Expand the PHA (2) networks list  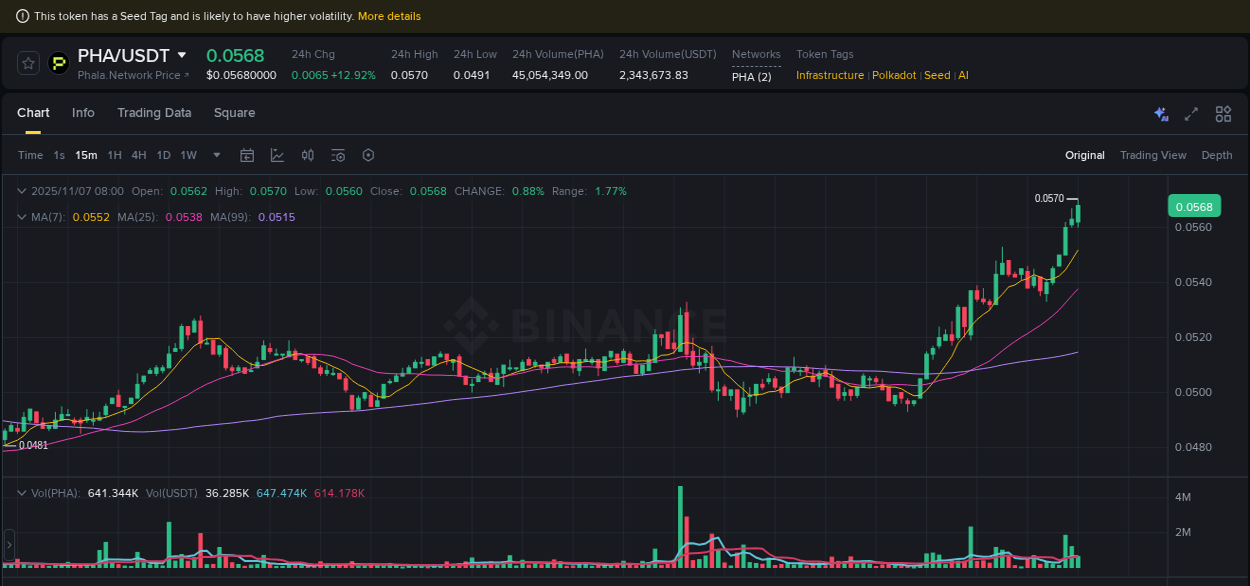click(x=752, y=75)
